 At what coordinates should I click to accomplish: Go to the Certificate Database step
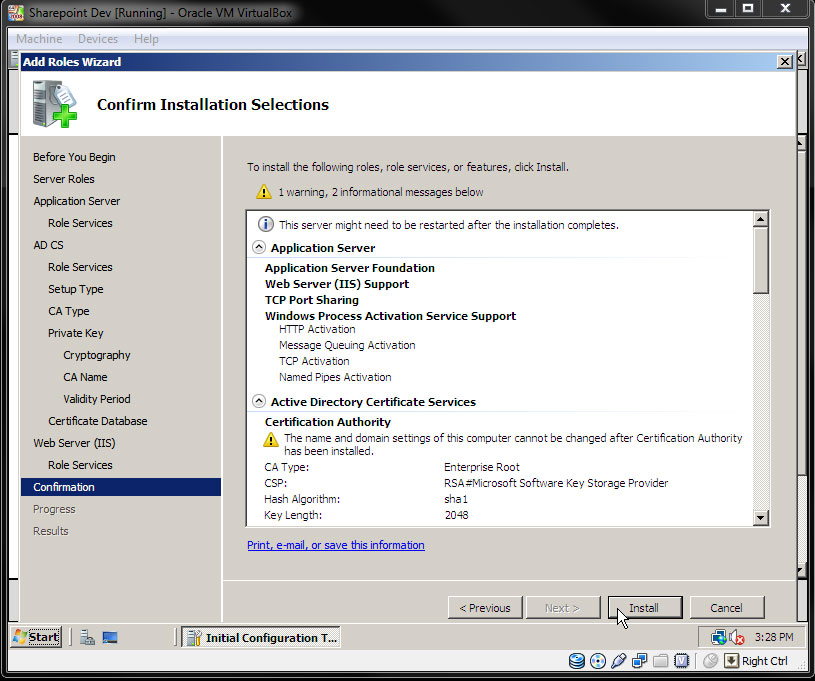98,421
